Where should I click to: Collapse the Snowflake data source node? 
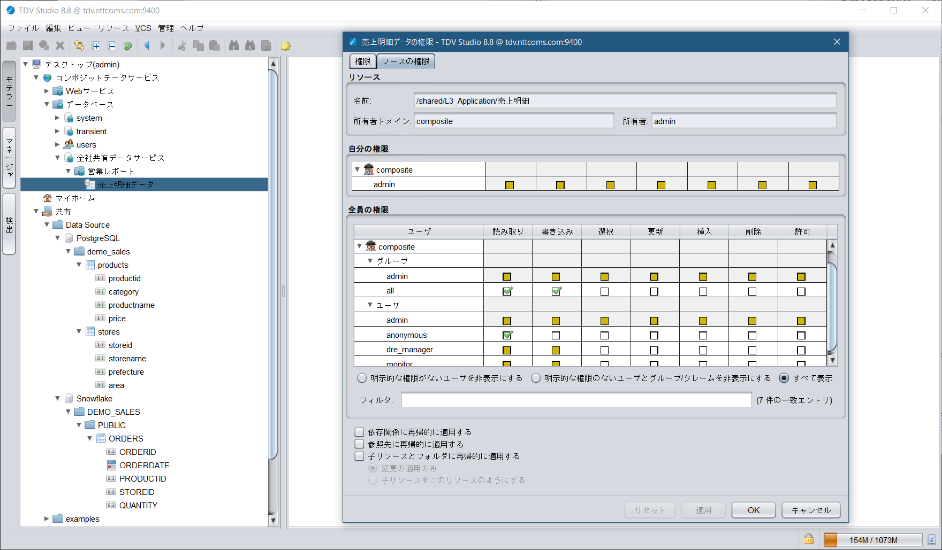(58, 398)
